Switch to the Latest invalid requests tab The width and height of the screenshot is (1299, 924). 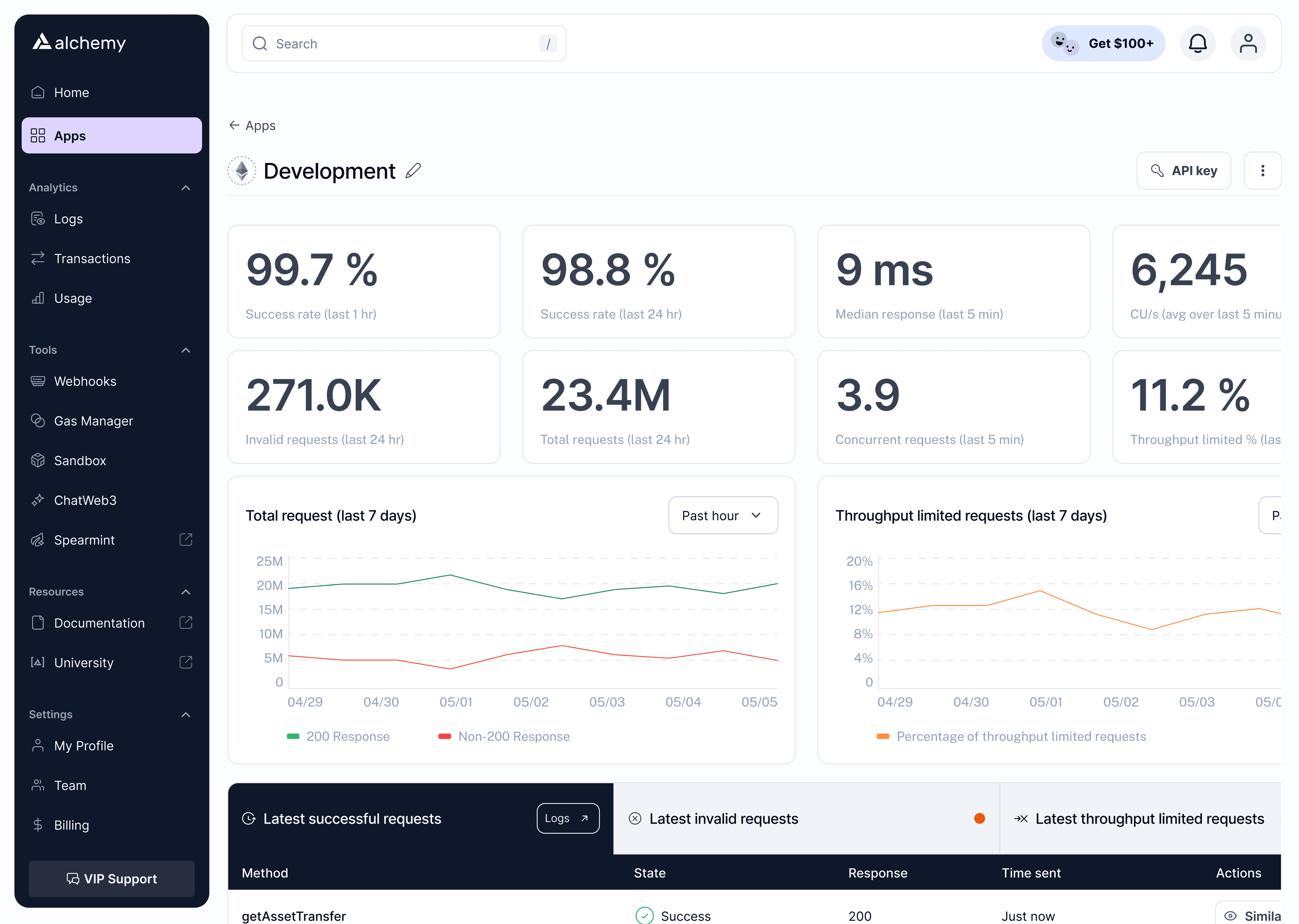coord(724,819)
